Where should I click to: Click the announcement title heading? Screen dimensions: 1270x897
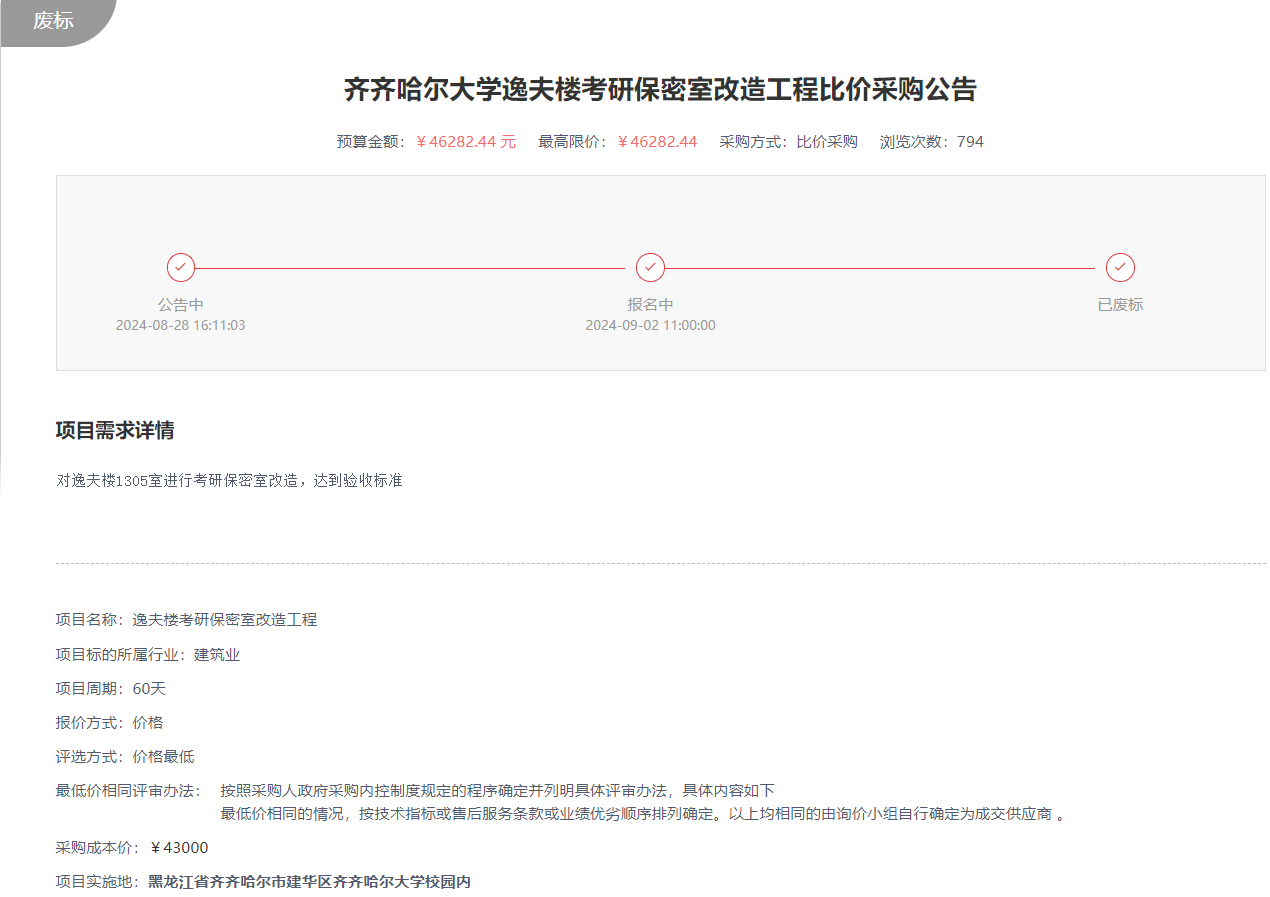(x=660, y=90)
